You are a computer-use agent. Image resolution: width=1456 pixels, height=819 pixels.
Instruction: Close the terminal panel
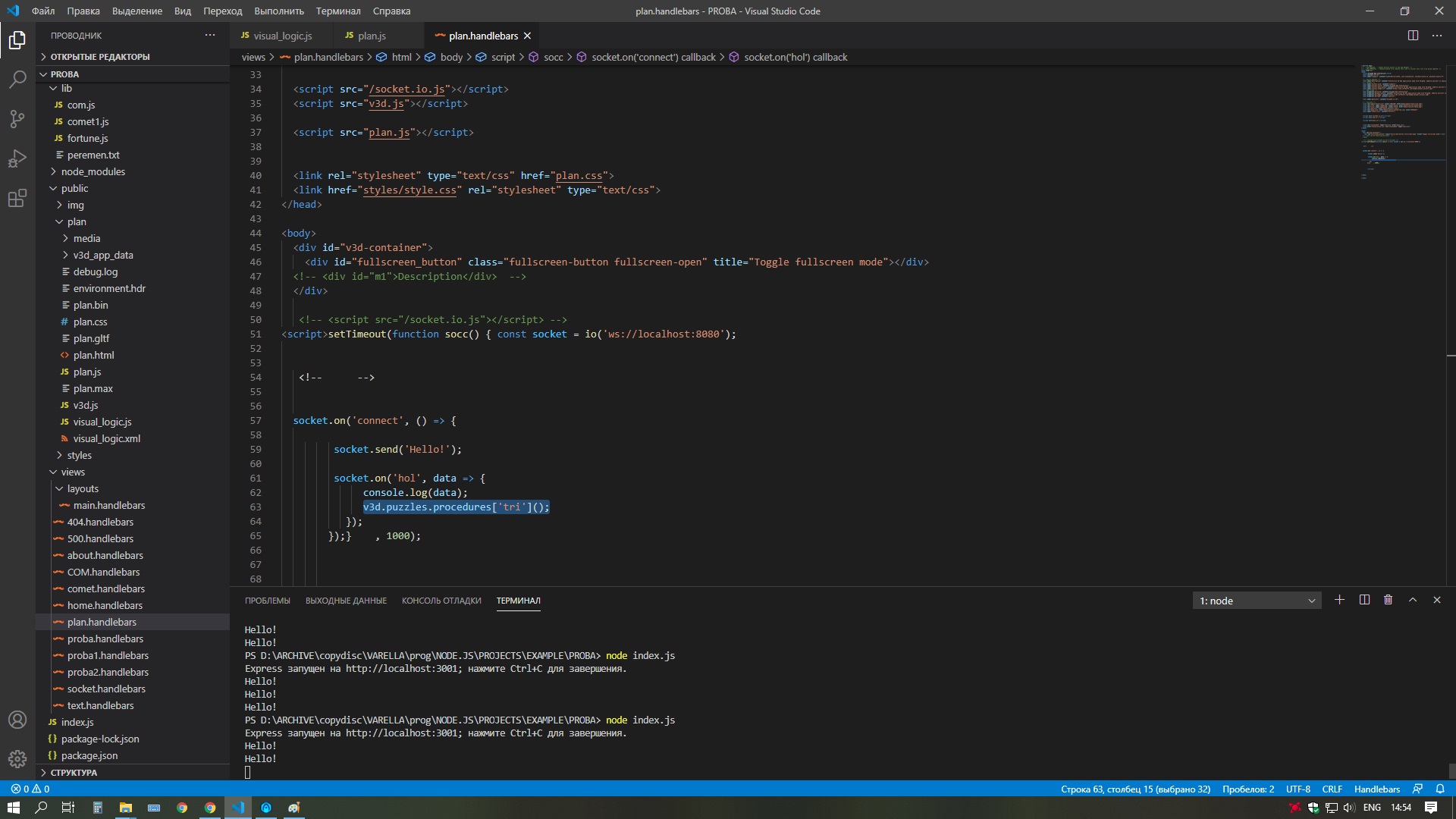[1436, 600]
